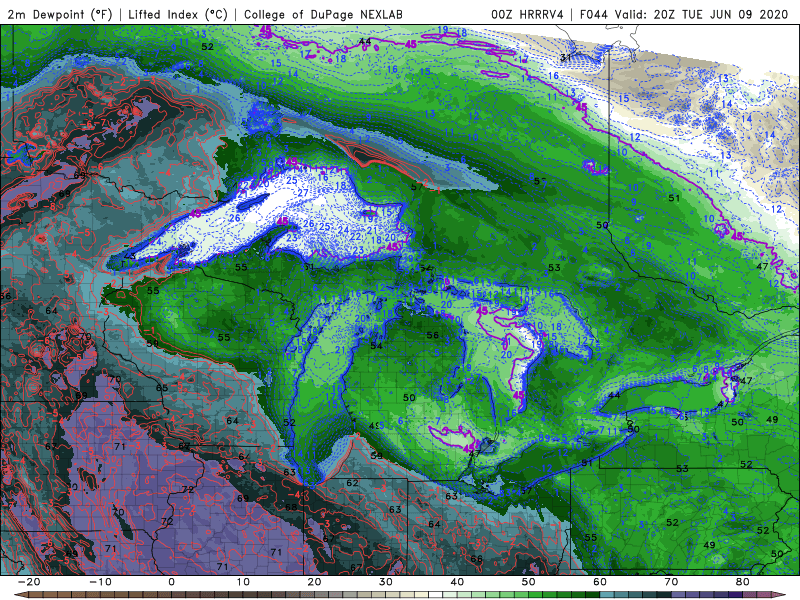Click the '60' color scale label
The height and width of the screenshot is (600, 800).
(x=600, y=582)
